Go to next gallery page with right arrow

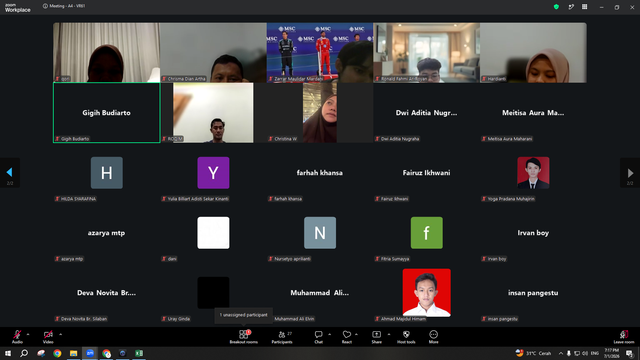coord(630,173)
